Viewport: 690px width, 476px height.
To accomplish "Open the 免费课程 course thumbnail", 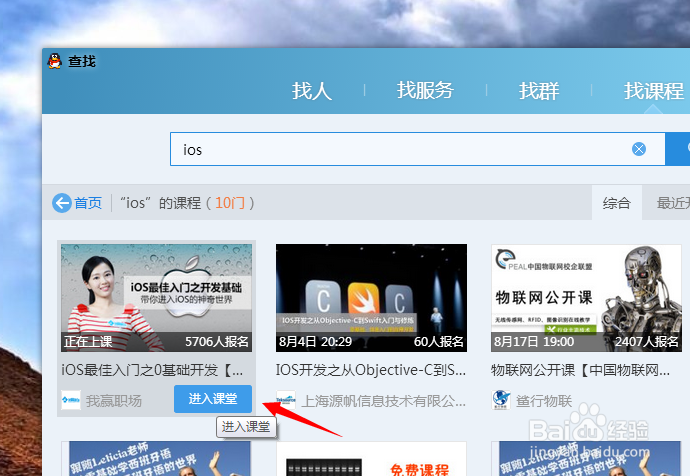I will click(x=371, y=458).
